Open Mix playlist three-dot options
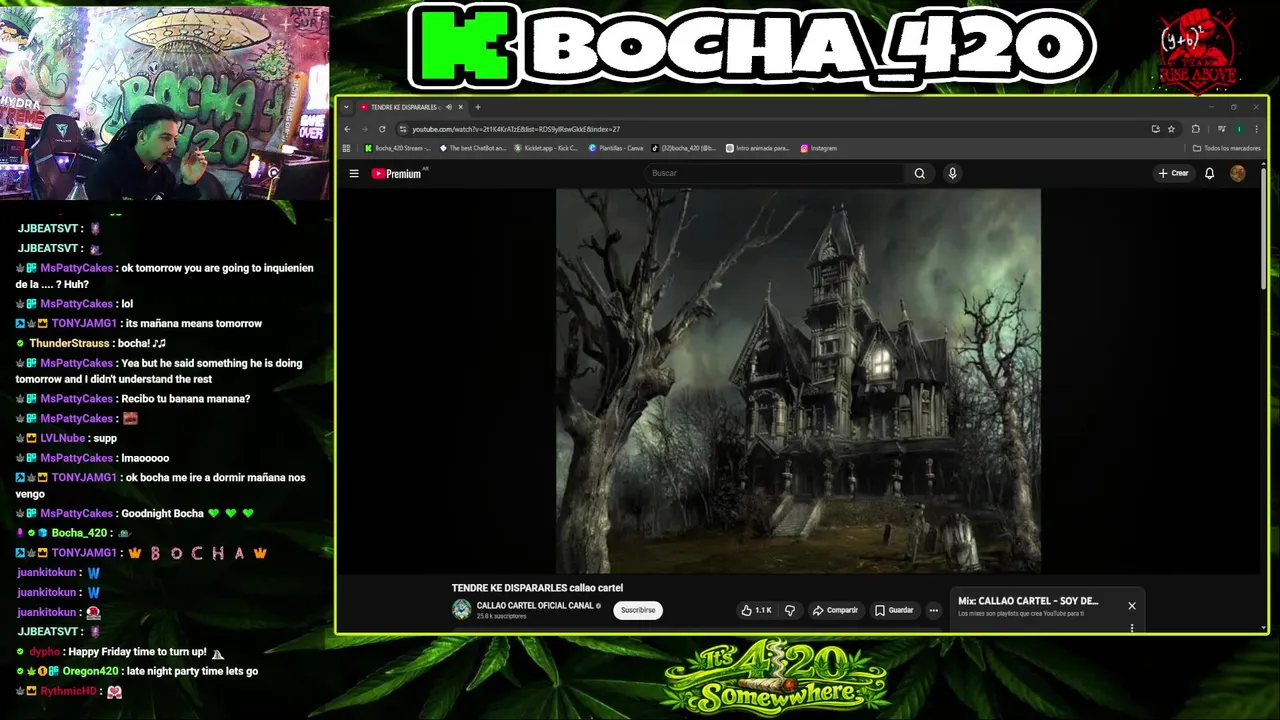Viewport: 1280px width, 720px height. tap(1132, 628)
